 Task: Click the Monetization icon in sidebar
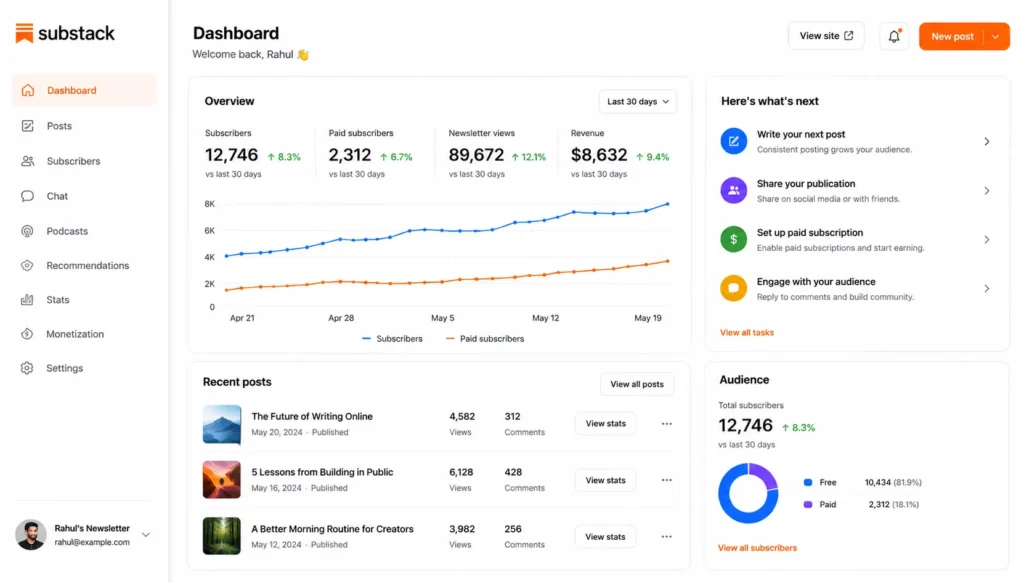tap(27, 334)
